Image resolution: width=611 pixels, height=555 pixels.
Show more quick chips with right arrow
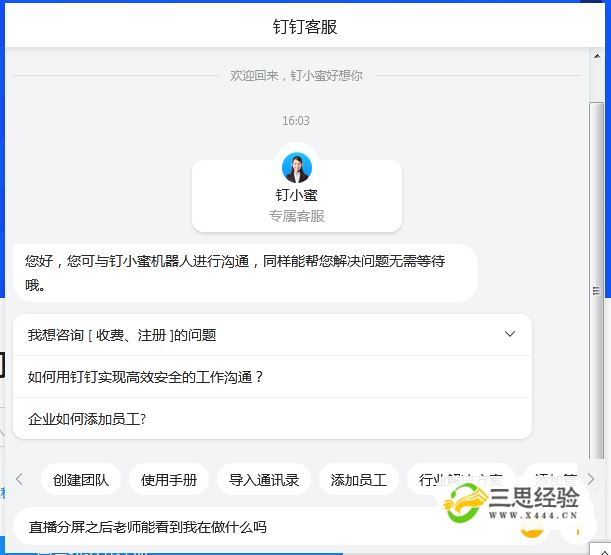coord(591,479)
